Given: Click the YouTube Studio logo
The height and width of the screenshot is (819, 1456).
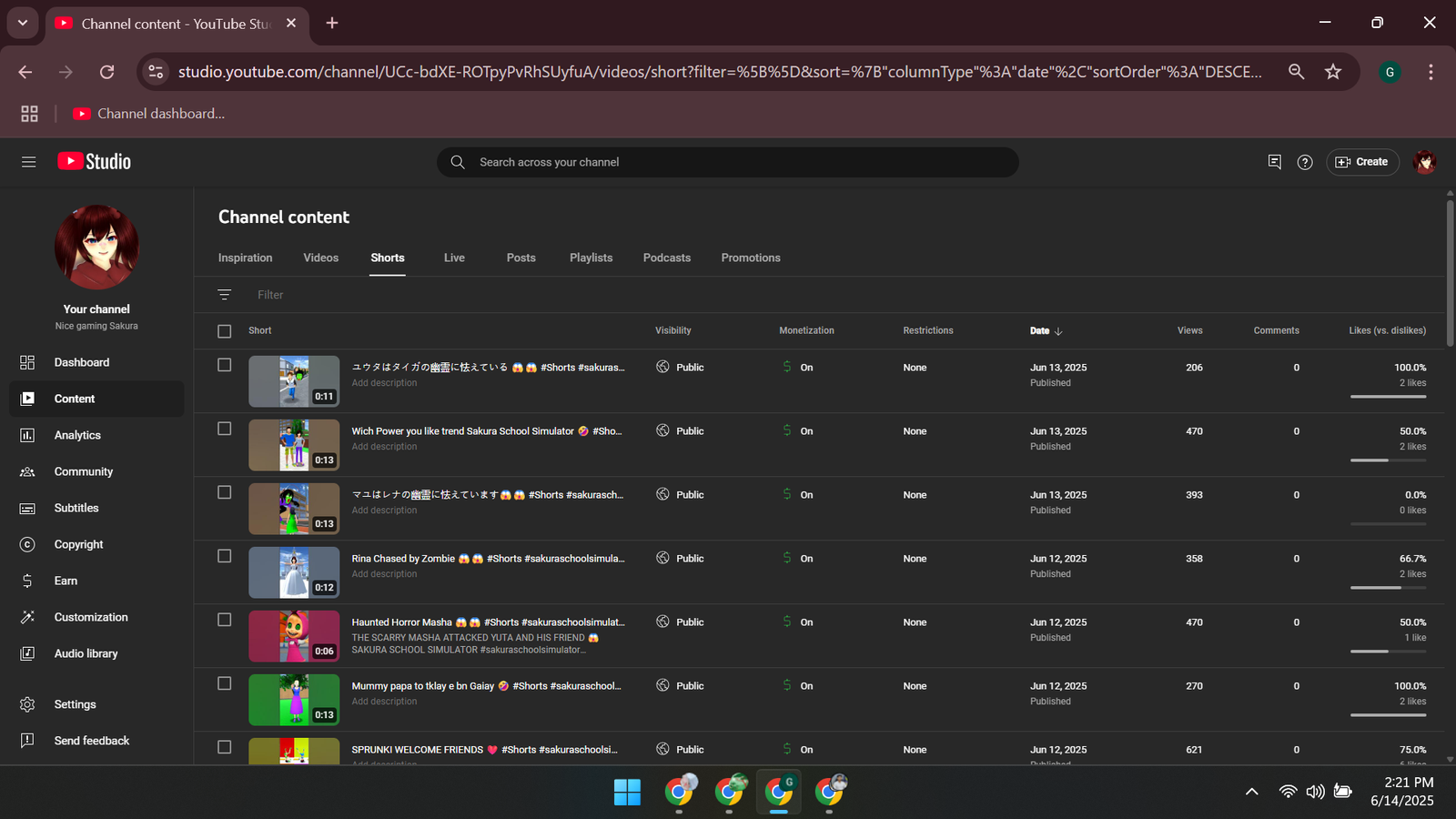Looking at the screenshot, I should coord(95,162).
